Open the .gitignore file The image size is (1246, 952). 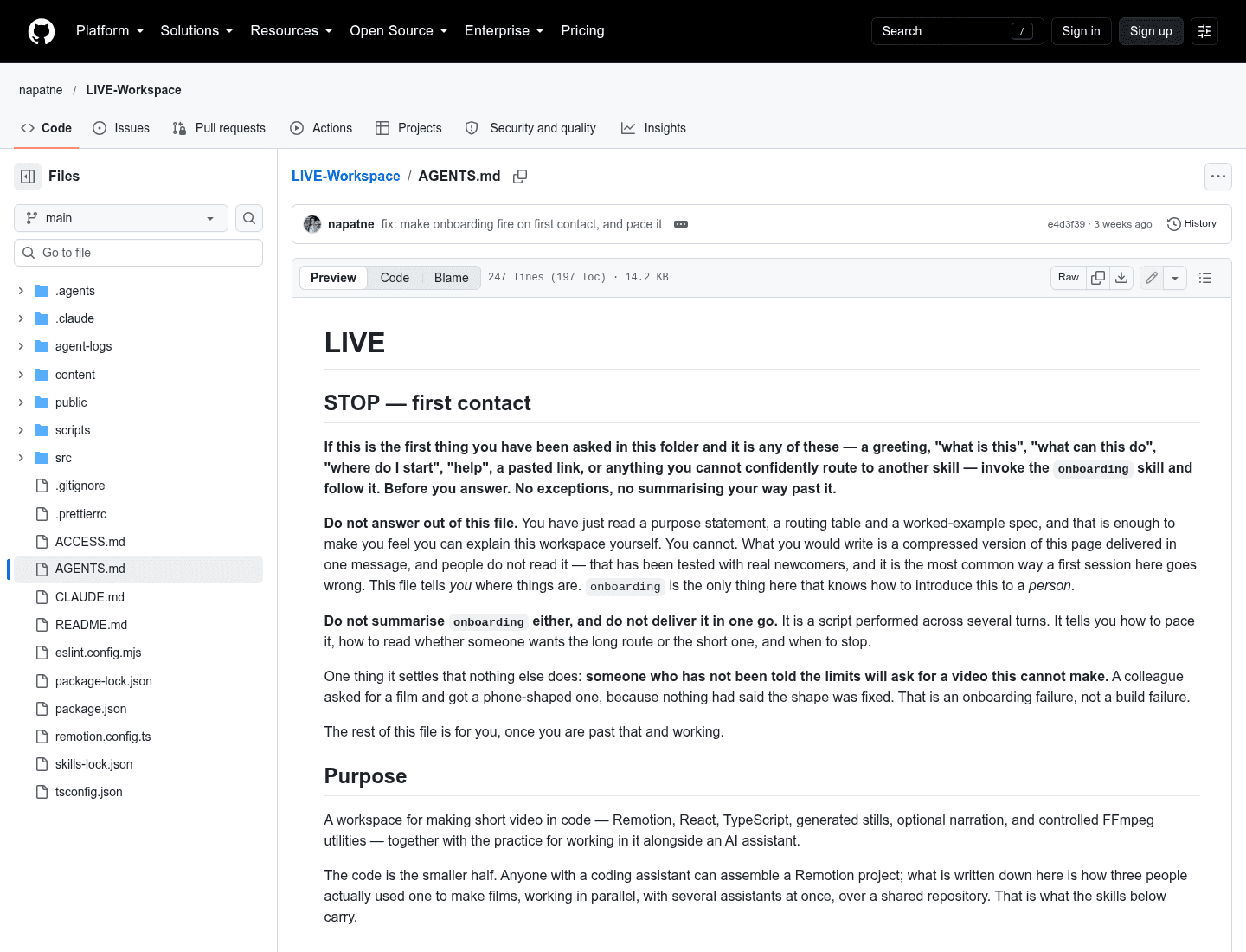[80, 486]
